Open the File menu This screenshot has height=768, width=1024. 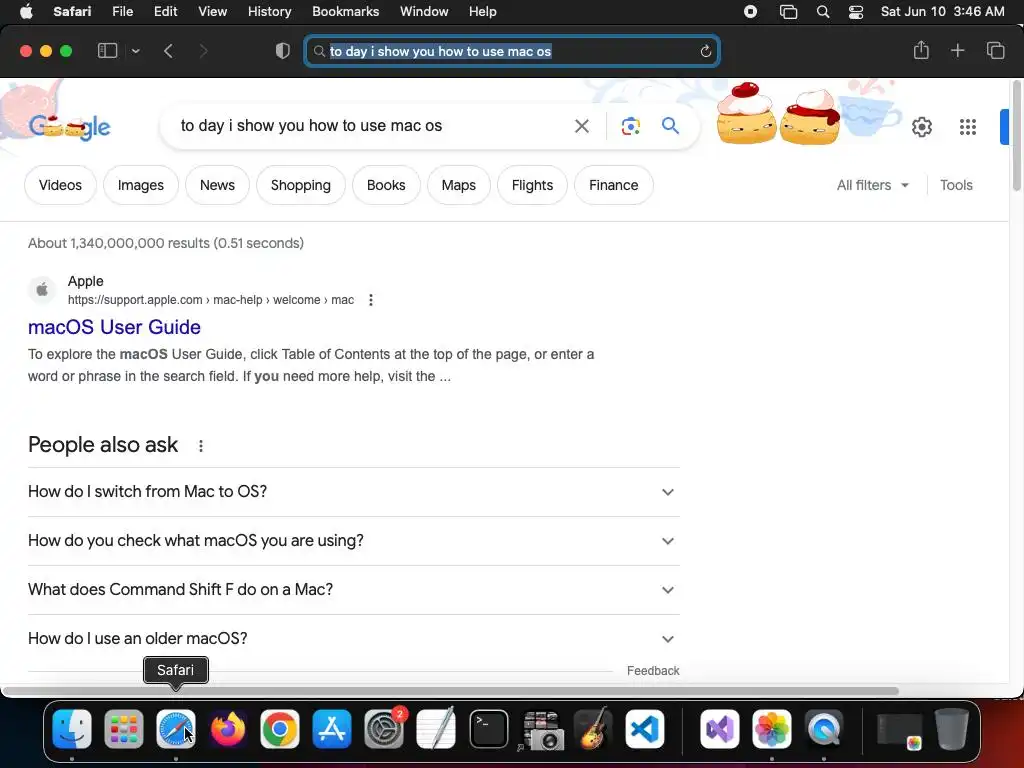[122, 11]
